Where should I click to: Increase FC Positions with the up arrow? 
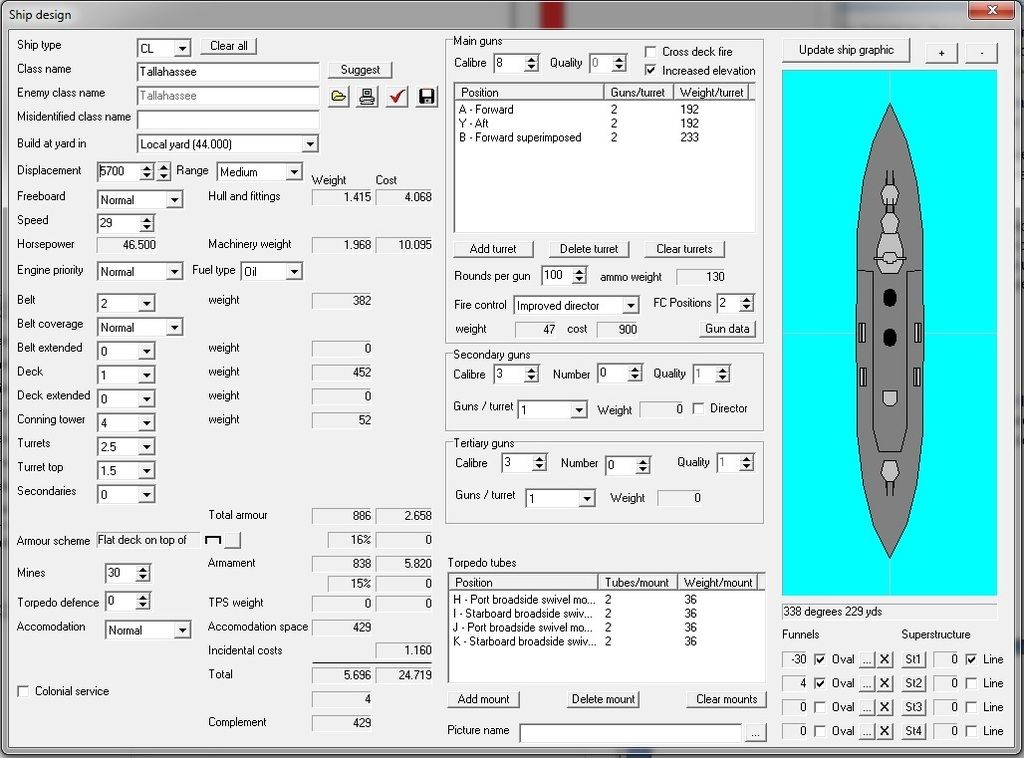coord(747,300)
